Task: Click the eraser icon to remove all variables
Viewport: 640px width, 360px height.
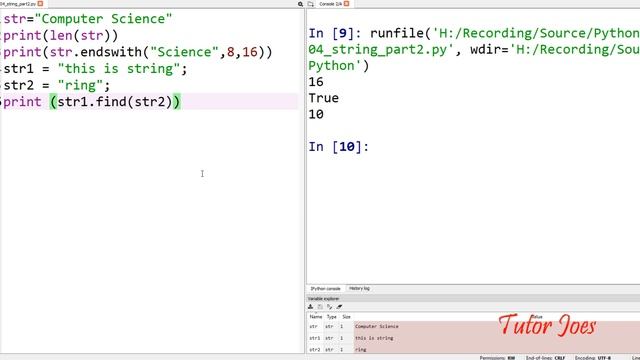Action: point(339,307)
